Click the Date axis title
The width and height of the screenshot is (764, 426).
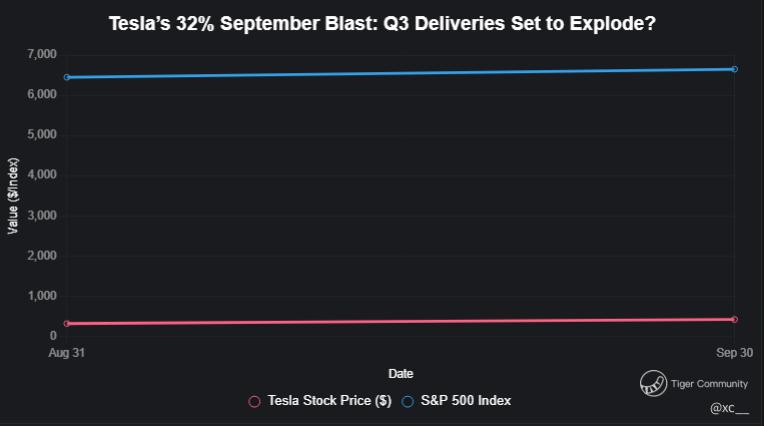tap(400, 374)
